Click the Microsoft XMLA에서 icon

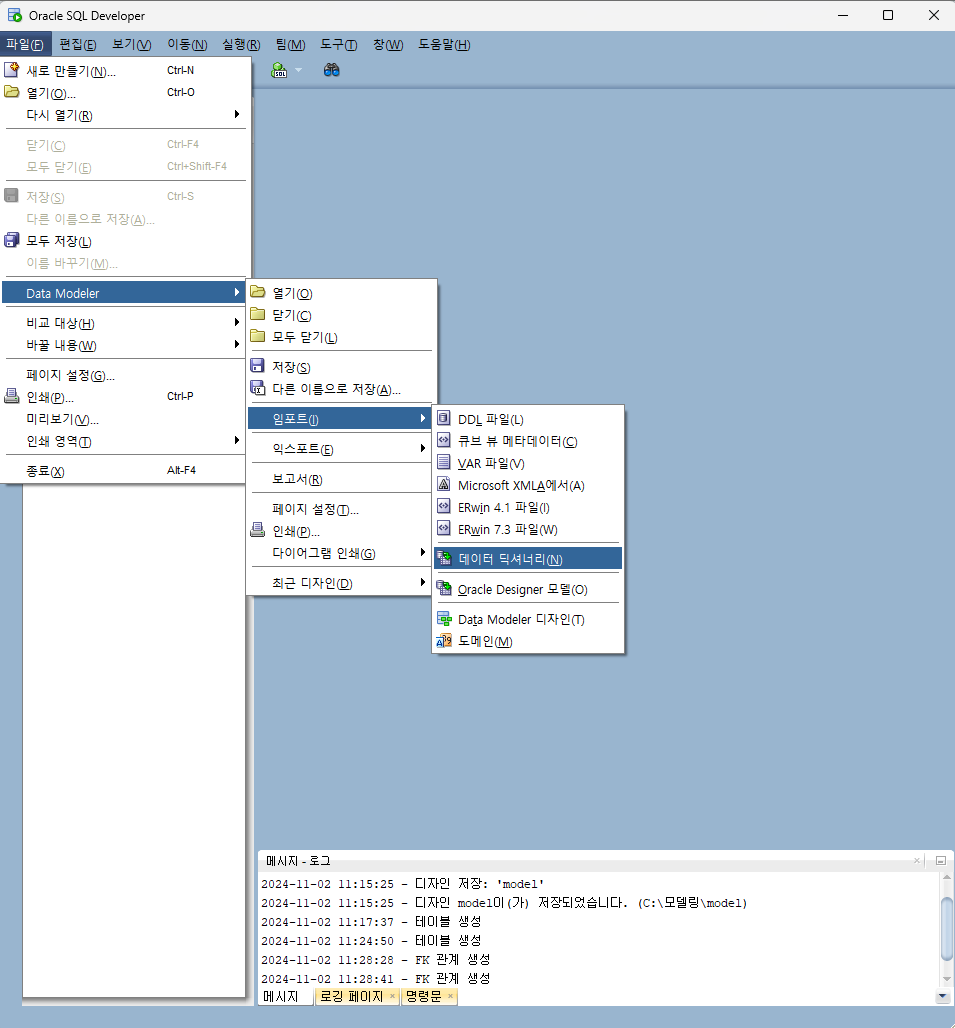click(444, 484)
